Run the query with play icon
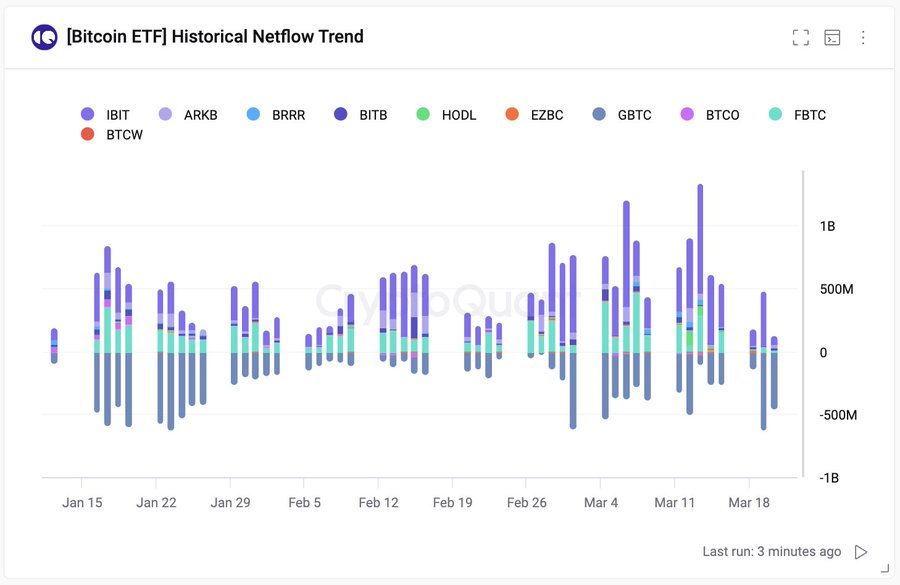The width and height of the screenshot is (900, 585). point(861,552)
